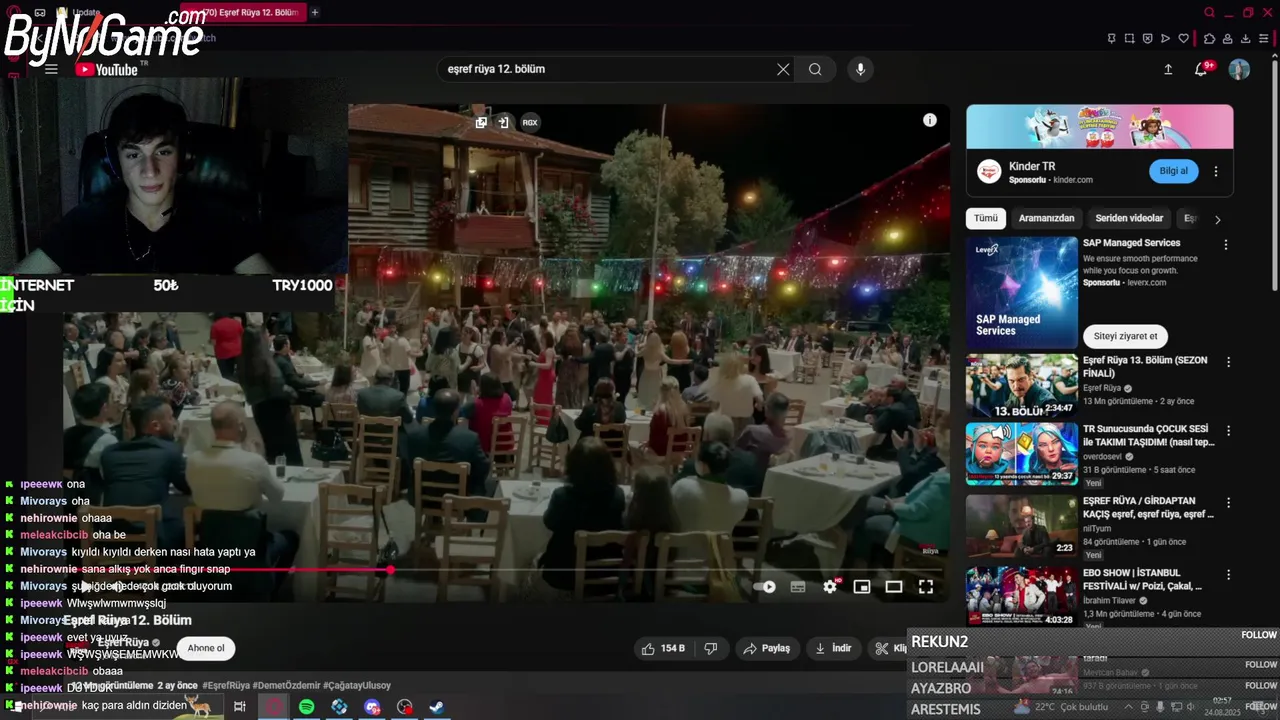
Task: Select the Tümü filter chip
Action: point(986,218)
